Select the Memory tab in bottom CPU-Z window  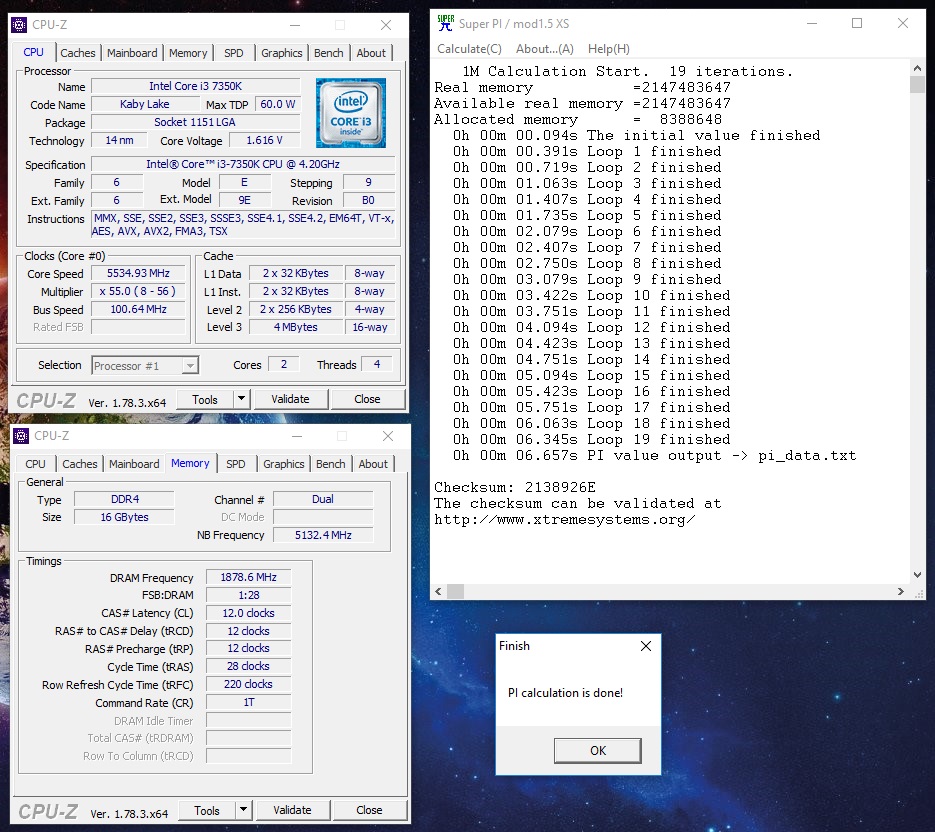click(190, 463)
